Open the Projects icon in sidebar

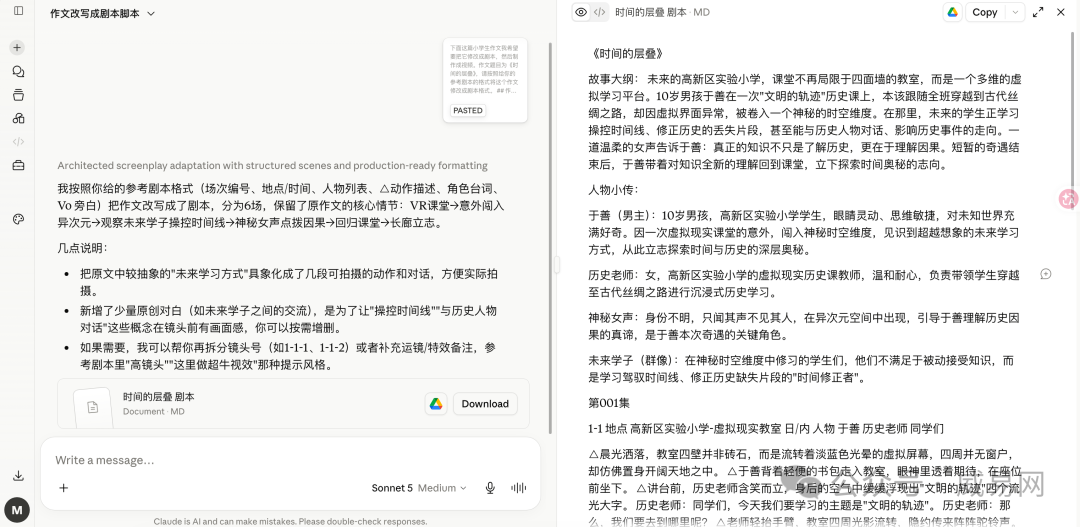pyautogui.click(x=19, y=95)
